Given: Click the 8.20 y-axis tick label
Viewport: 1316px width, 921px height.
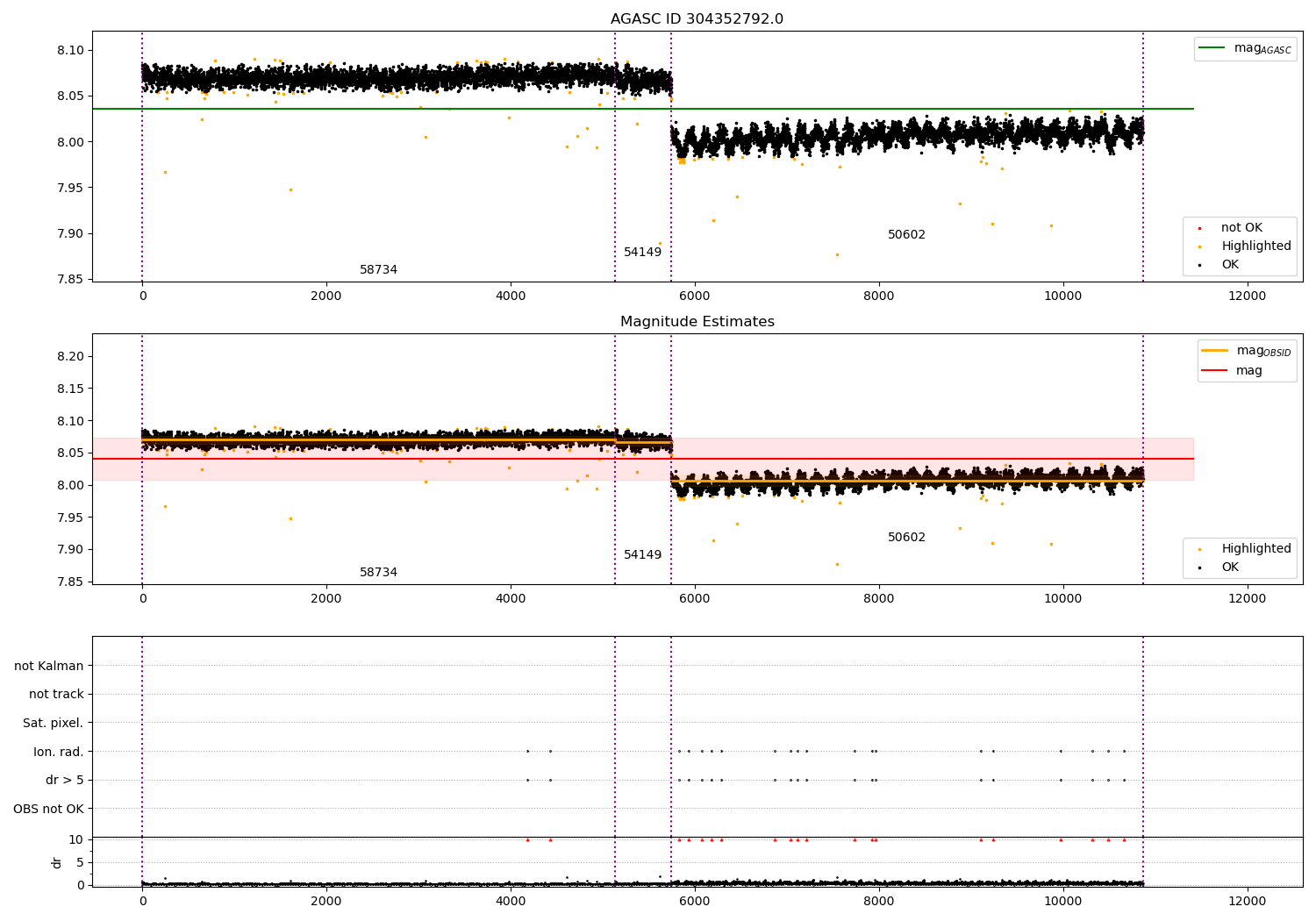Looking at the screenshot, I should point(70,357).
